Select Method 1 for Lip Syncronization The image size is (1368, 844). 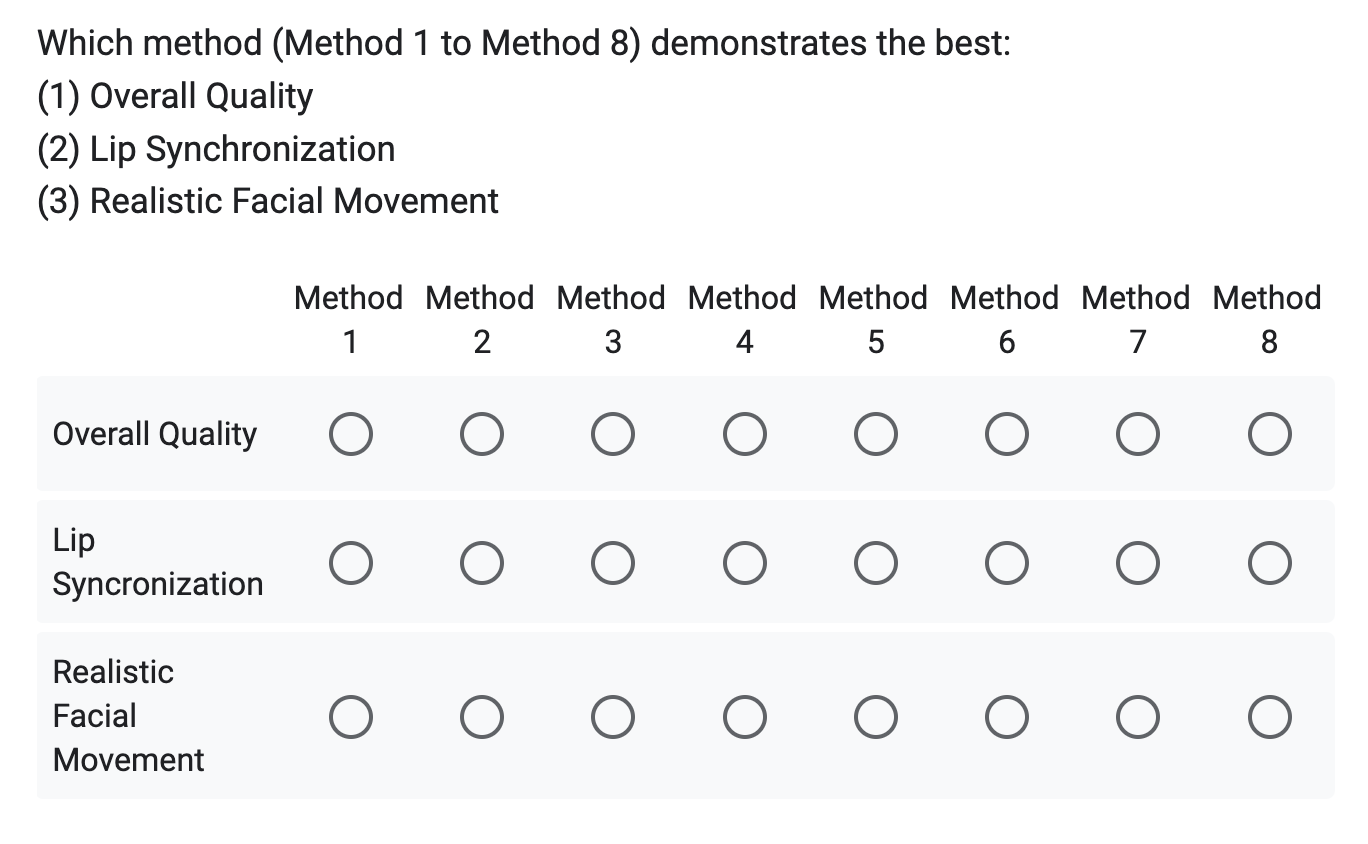[350, 563]
